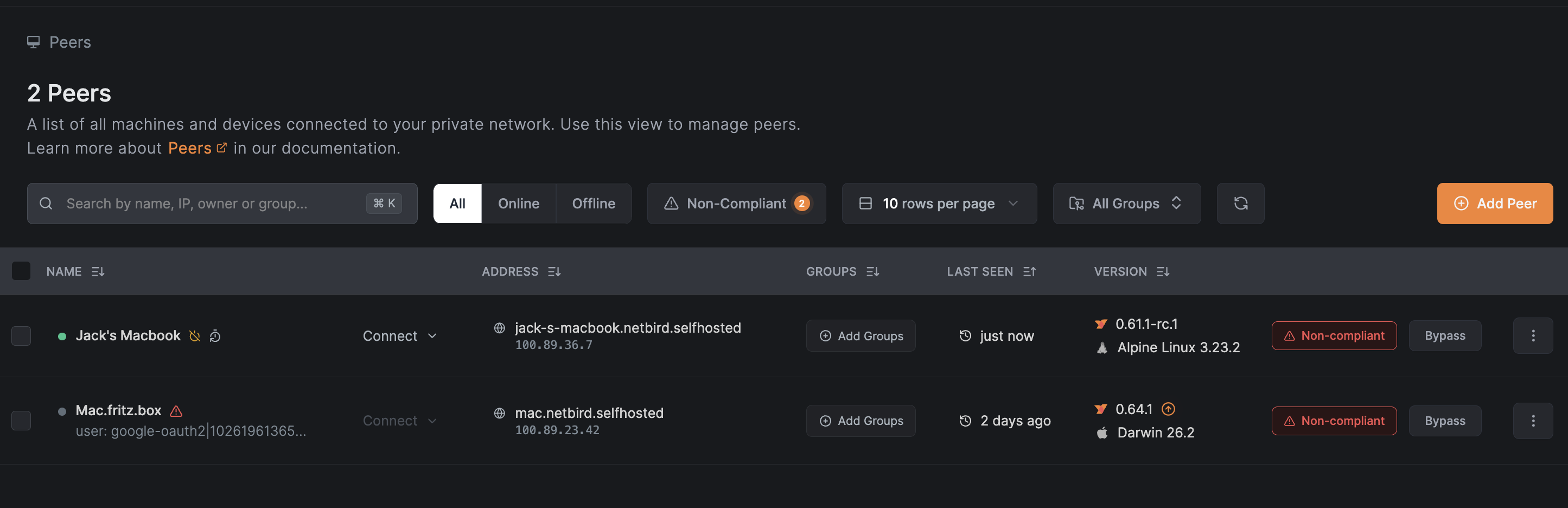
Task: Click update available icon beside version 0.64.1
Action: click(x=1168, y=409)
